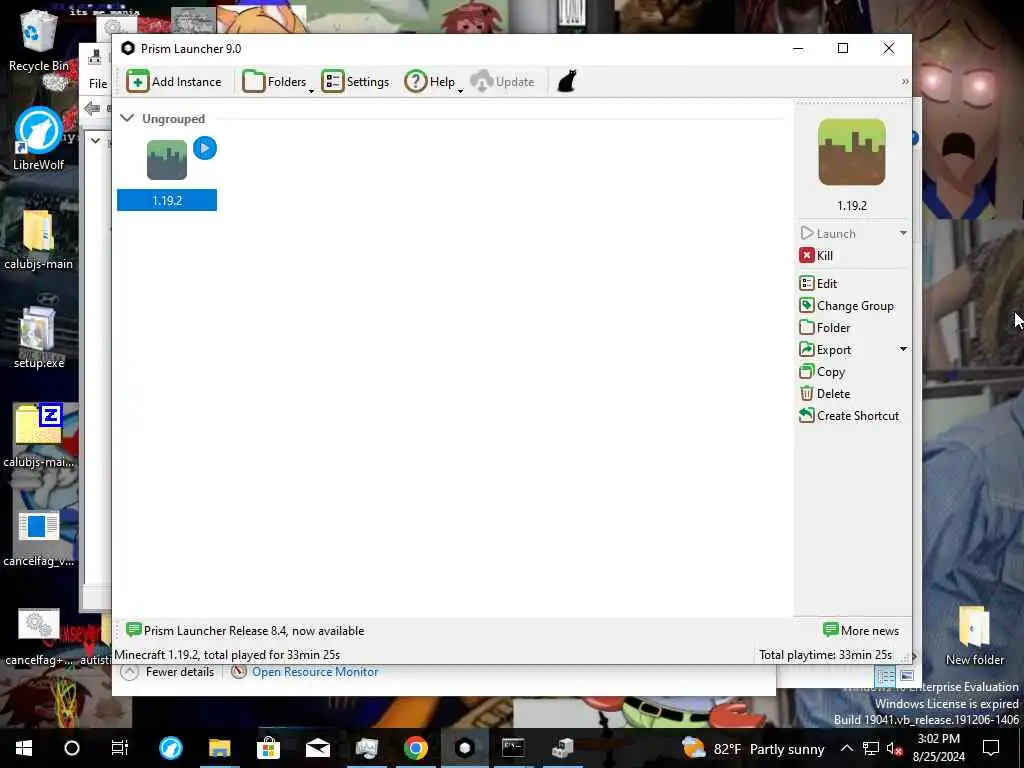Image resolution: width=1024 pixels, height=768 pixels.
Task: Expand the Help dropdown arrow
Action: (x=460, y=90)
